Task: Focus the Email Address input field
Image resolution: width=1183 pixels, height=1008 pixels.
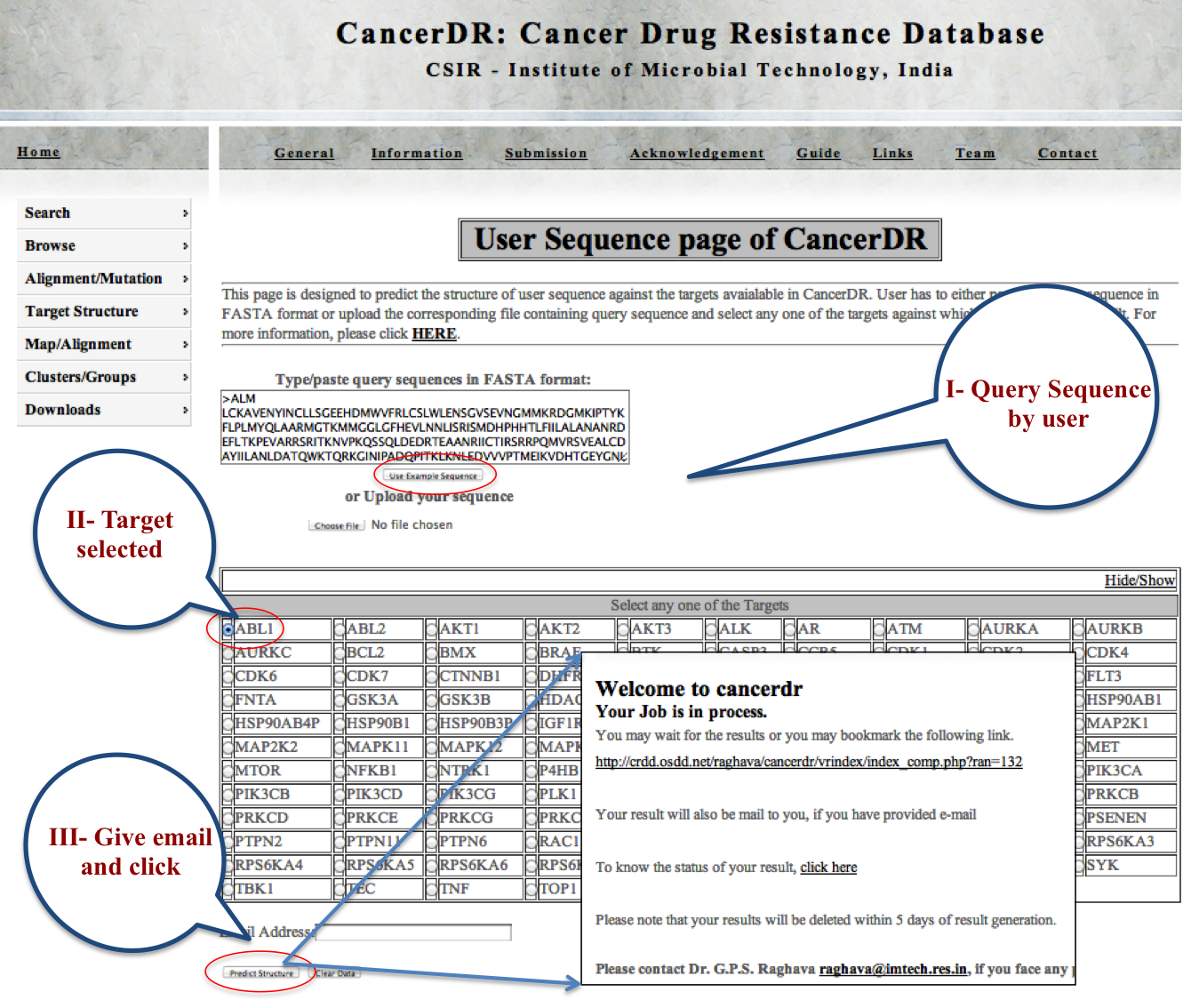Action: 413,932
